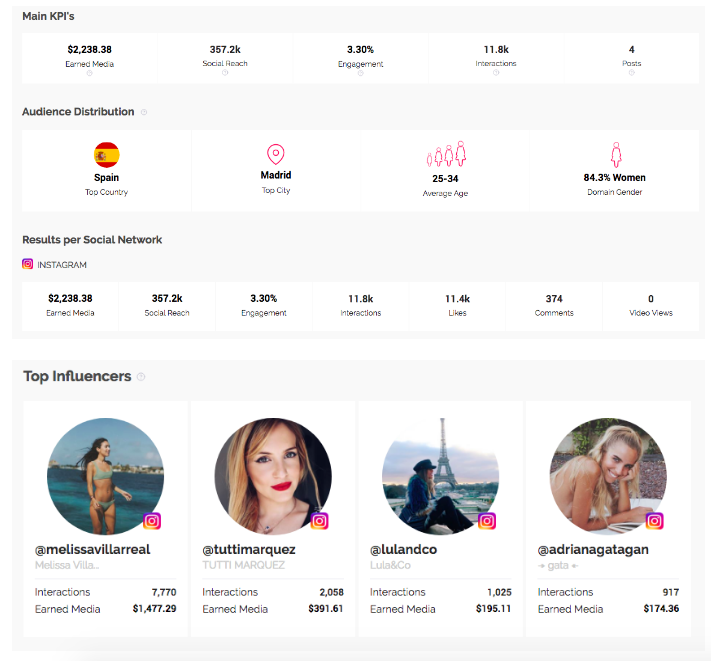Image resolution: width=711 pixels, height=661 pixels.
Task: Open @adrianagatagan profile link
Action: pyautogui.click(x=592, y=549)
